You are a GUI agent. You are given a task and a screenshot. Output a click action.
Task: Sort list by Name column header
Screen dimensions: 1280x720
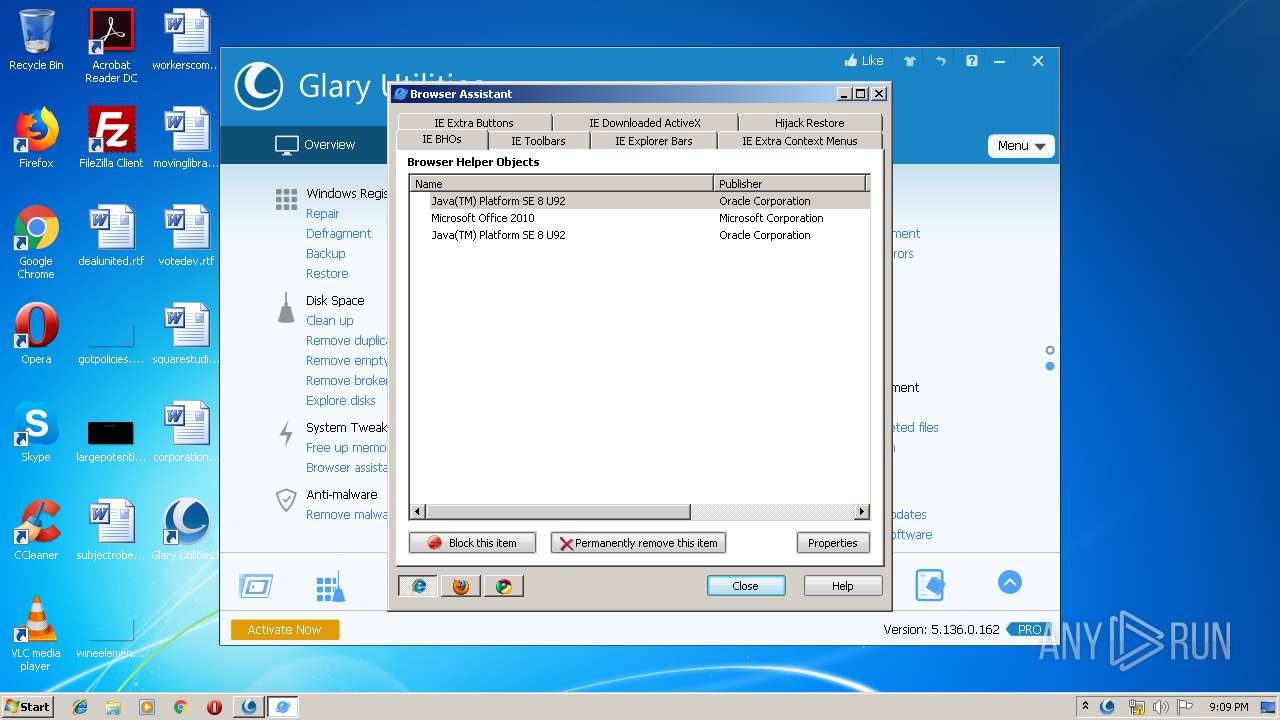[x=561, y=183]
